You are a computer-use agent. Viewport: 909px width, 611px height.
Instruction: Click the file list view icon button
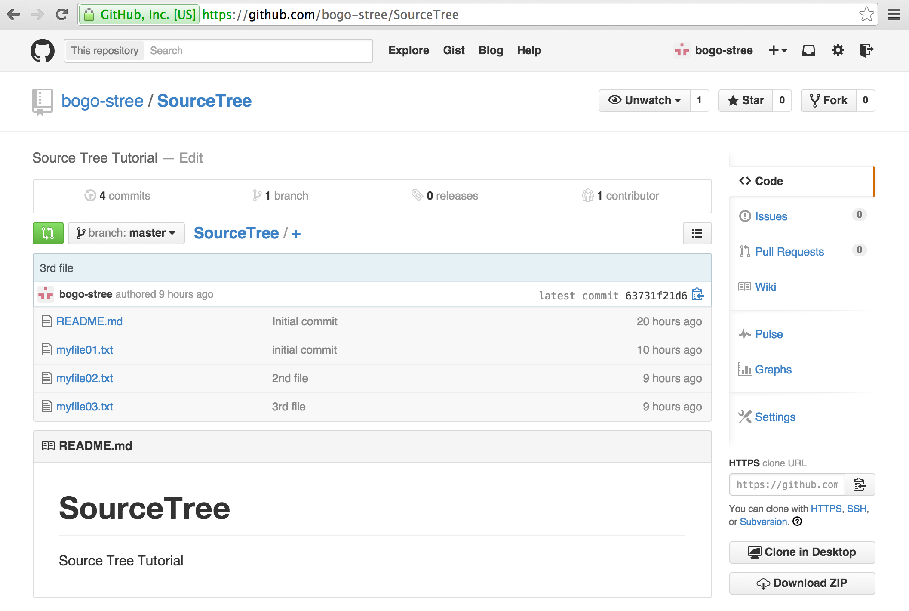pyautogui.click(x=697, y=233)
